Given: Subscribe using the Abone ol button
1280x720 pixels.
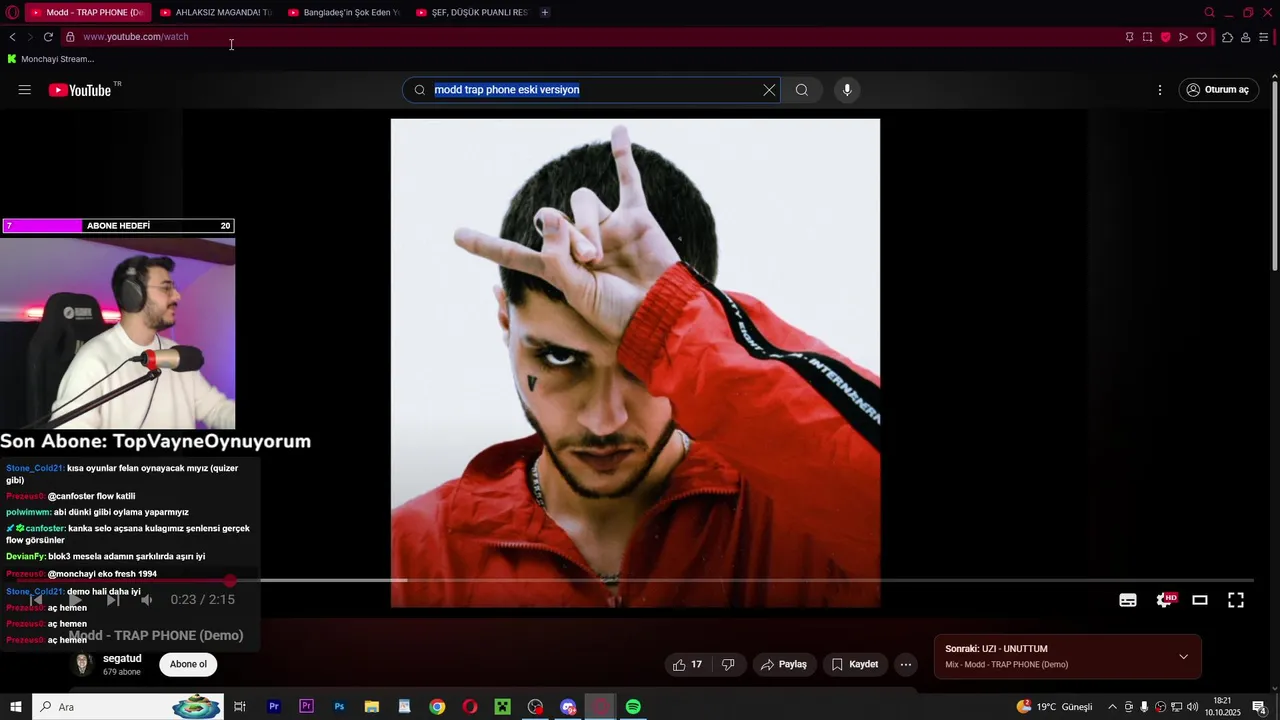Looking at the screenshot, I should coord(188,664).
